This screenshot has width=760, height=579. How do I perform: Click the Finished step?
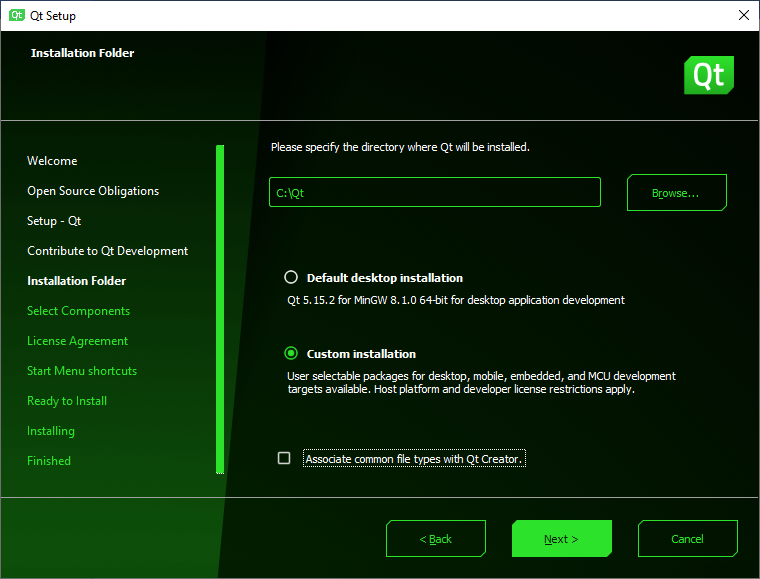[49, 461]
